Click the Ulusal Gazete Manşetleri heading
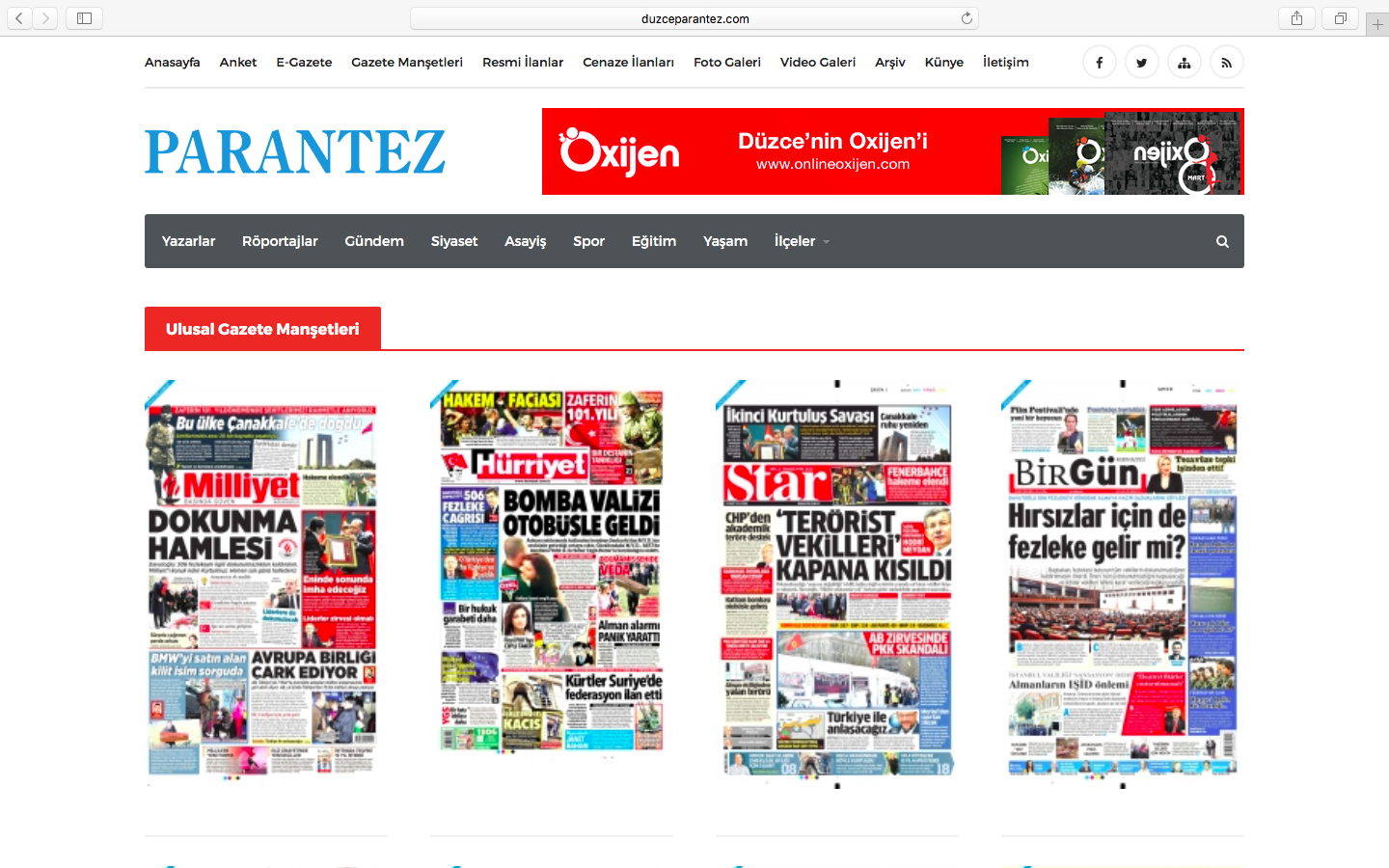 (x=262, y=329)
